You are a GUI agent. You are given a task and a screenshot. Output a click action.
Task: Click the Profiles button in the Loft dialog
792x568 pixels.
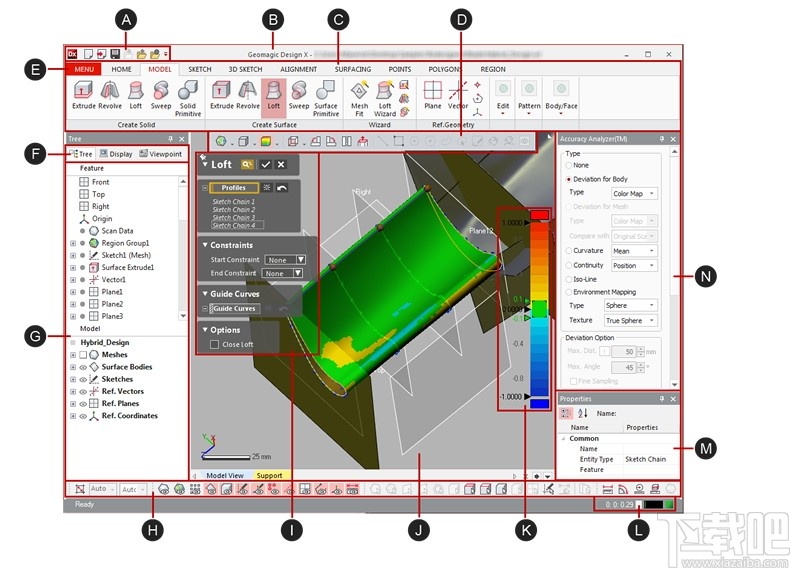[x=233, y=188]
